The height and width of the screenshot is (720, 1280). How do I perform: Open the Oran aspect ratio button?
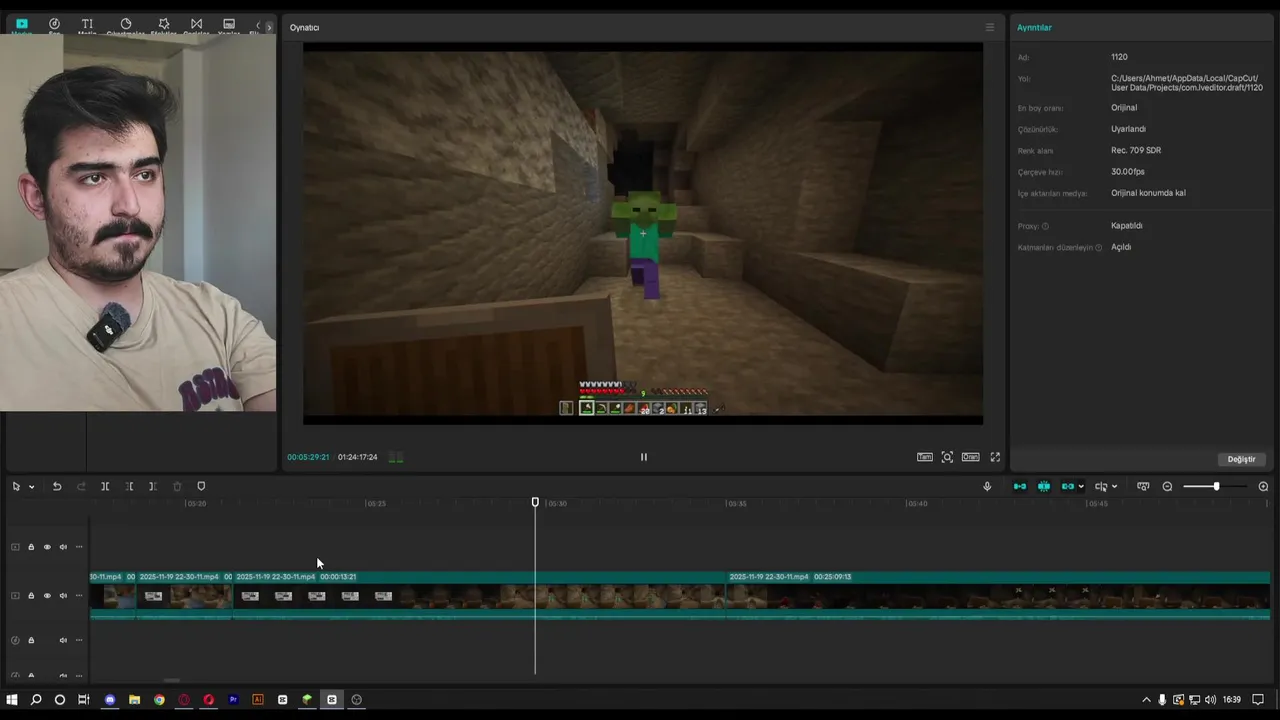pyautogui.click(x=970, y=457)
